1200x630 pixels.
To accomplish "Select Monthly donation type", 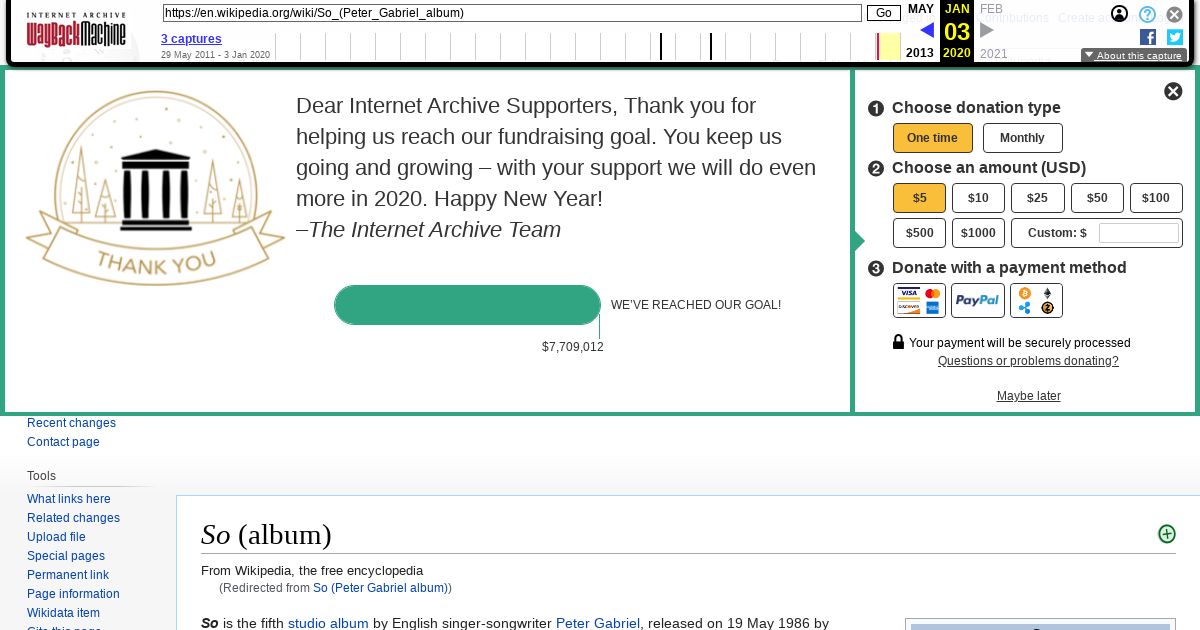I will click(x=1022, y=138).
